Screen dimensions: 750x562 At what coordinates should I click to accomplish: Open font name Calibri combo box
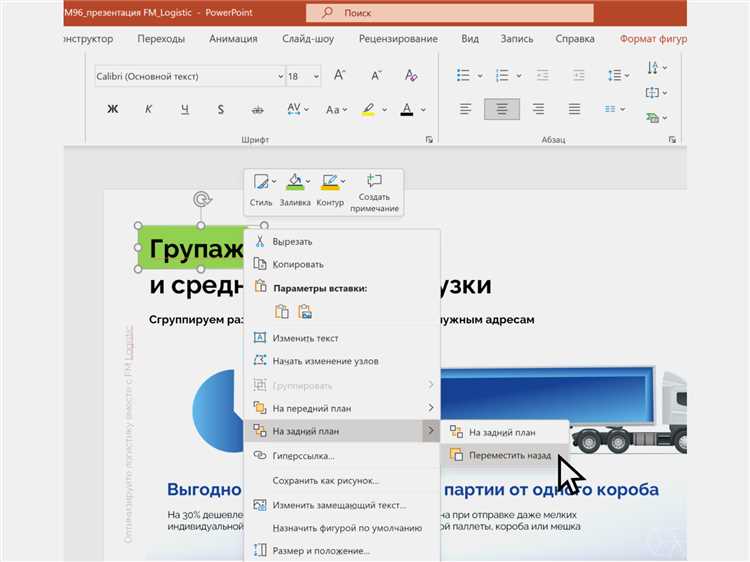click(x=189, y=76)
